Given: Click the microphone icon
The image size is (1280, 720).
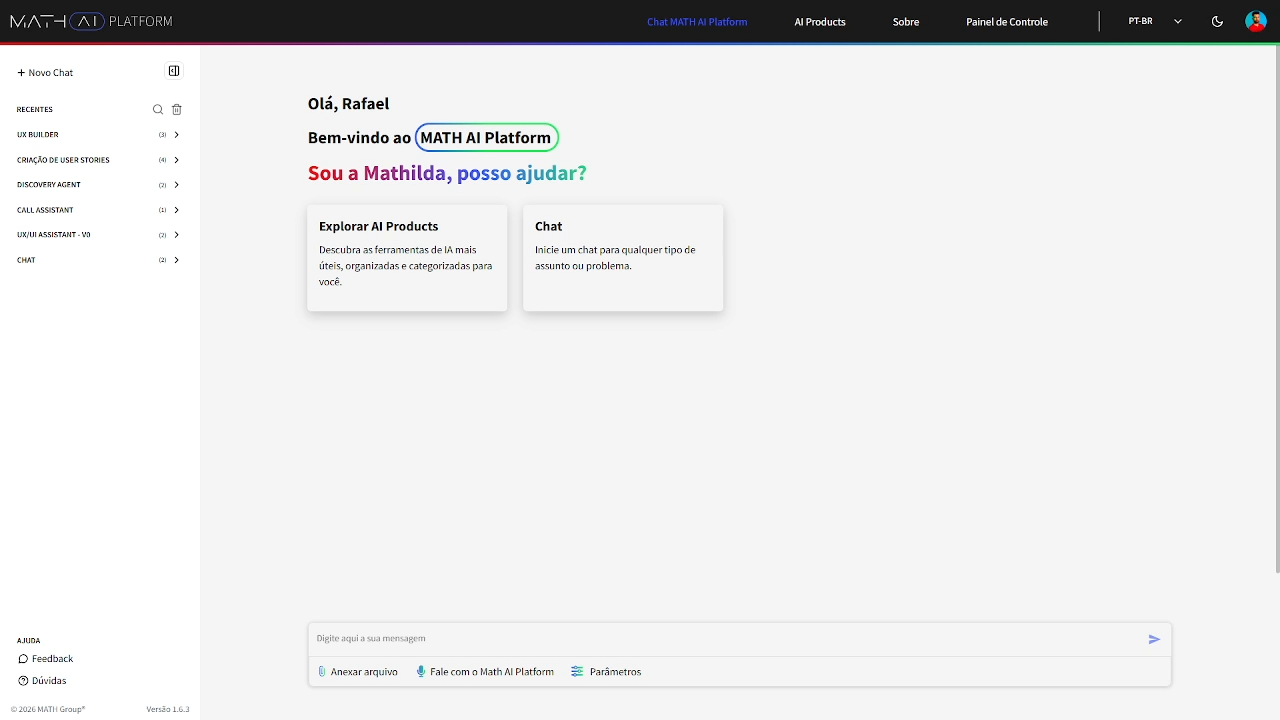Looking at the screenshot, I should tap(421, 672).
